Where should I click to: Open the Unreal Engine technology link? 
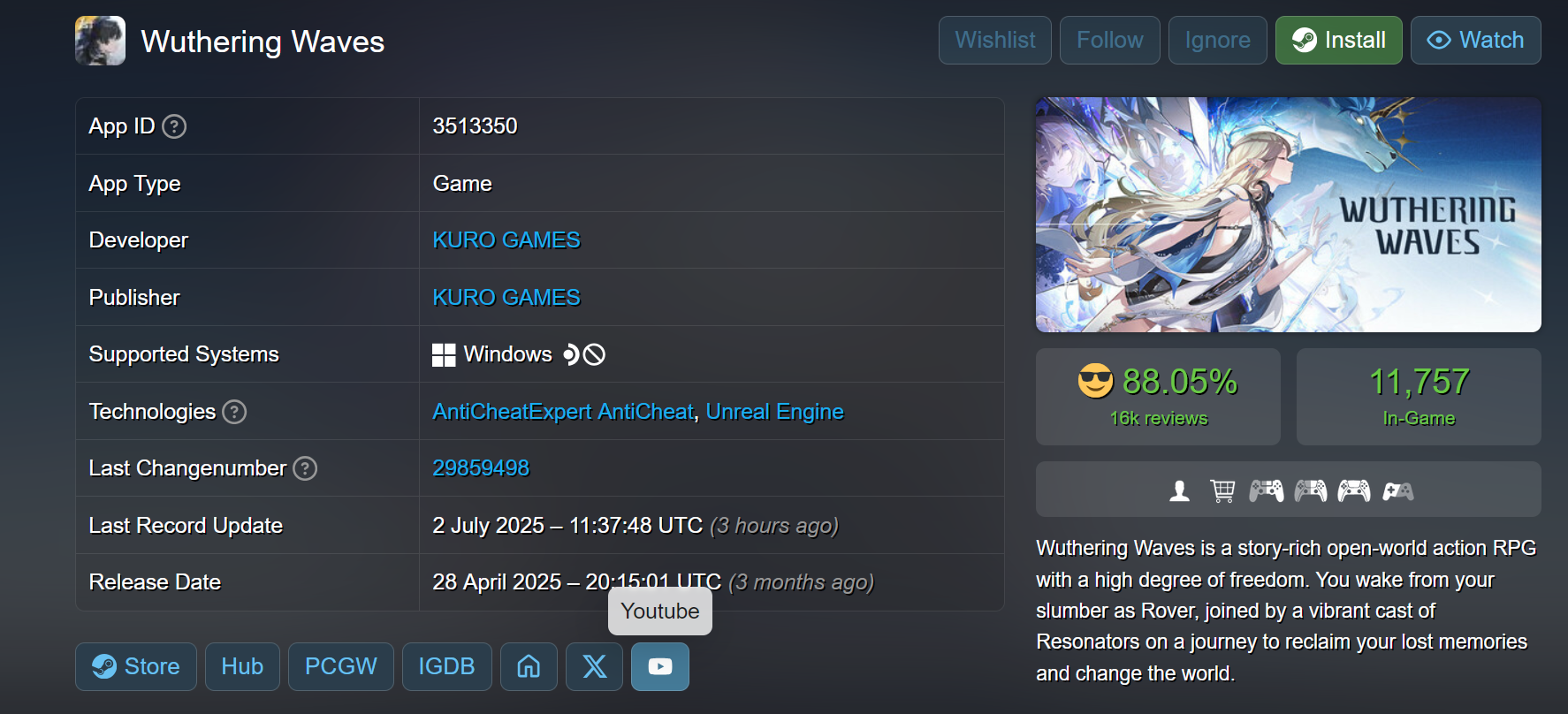775,412
